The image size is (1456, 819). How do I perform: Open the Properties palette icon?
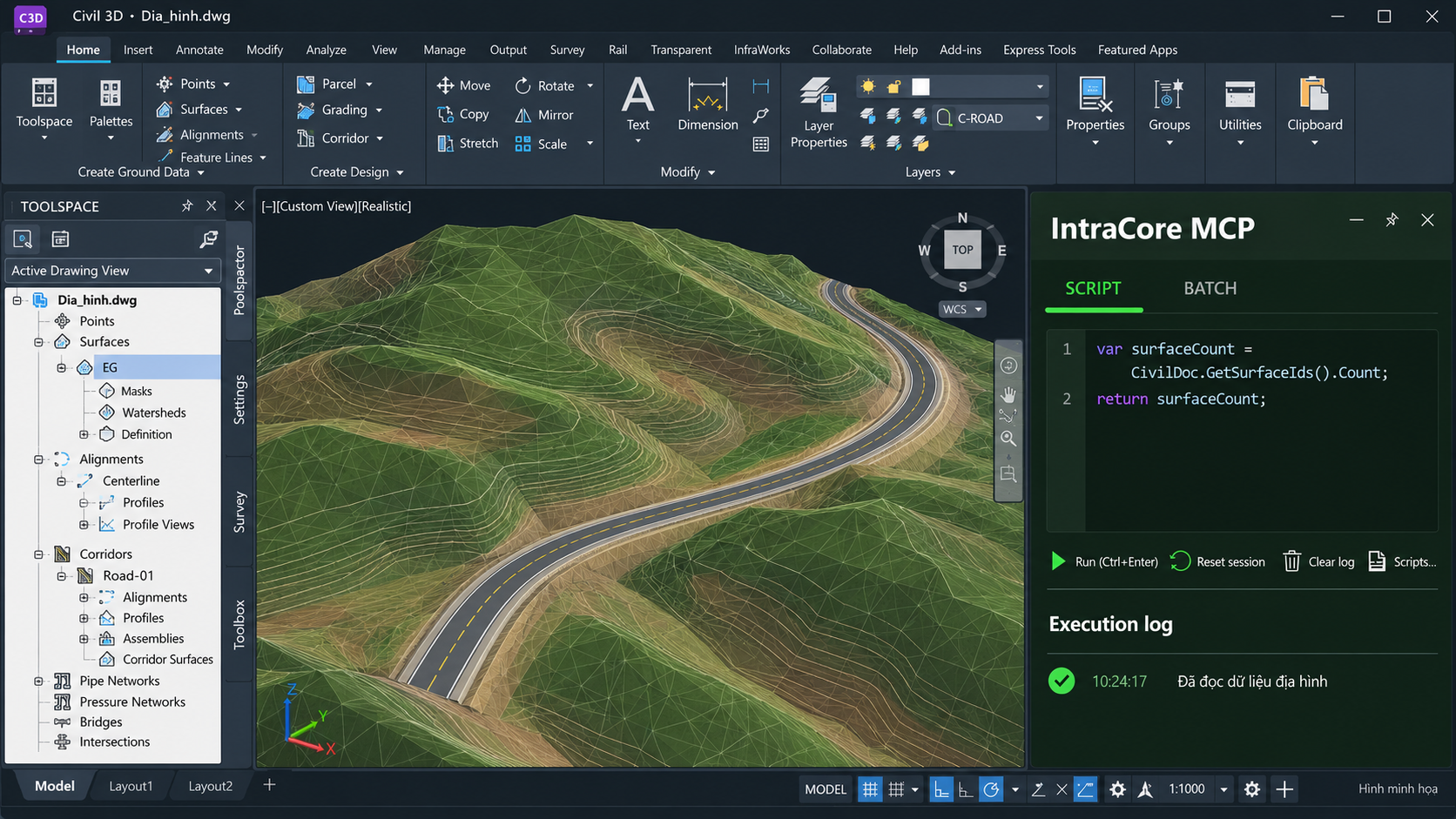point(1095,94)
